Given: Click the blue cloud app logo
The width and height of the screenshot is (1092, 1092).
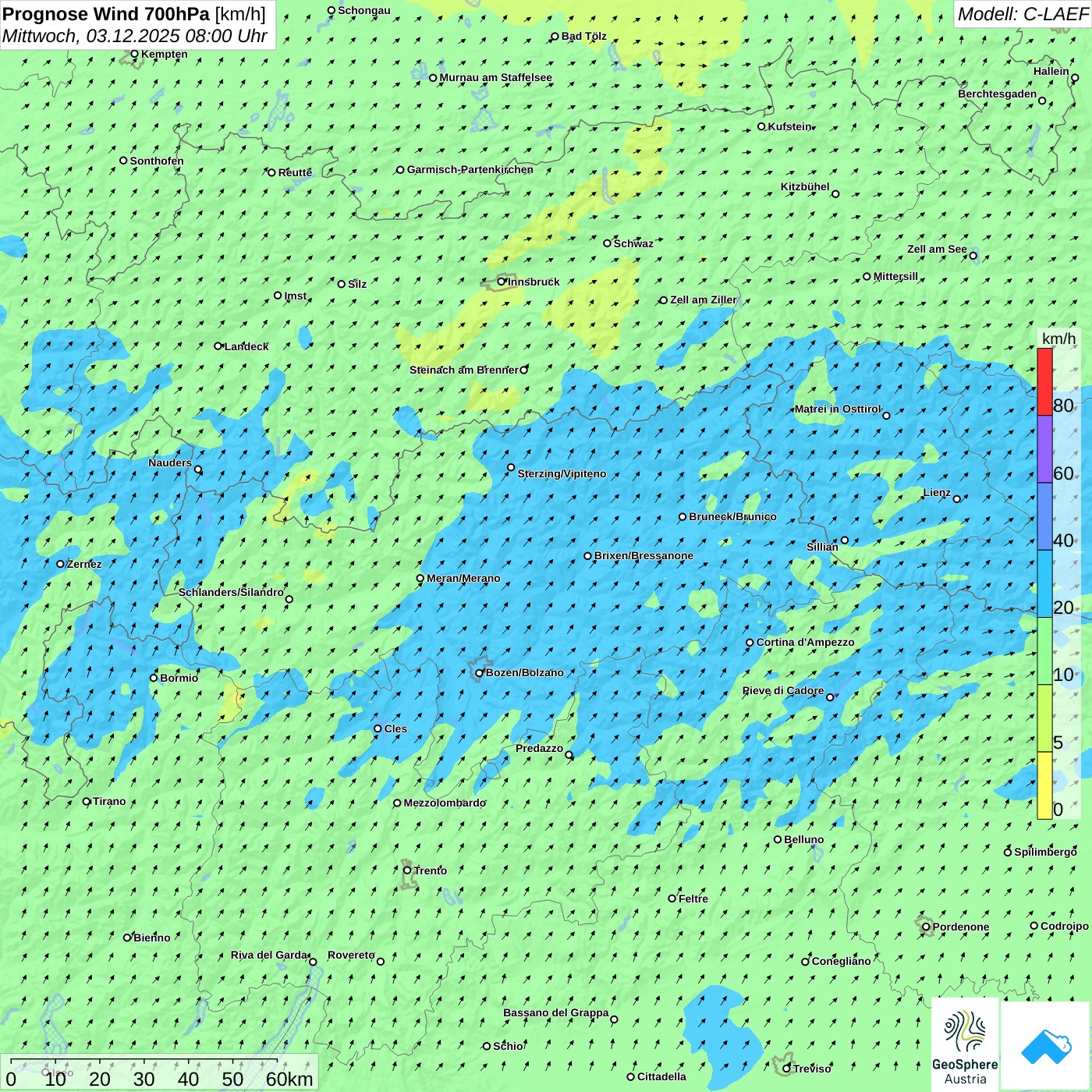Looking at the screenshot, I should pos(1045,1045).
